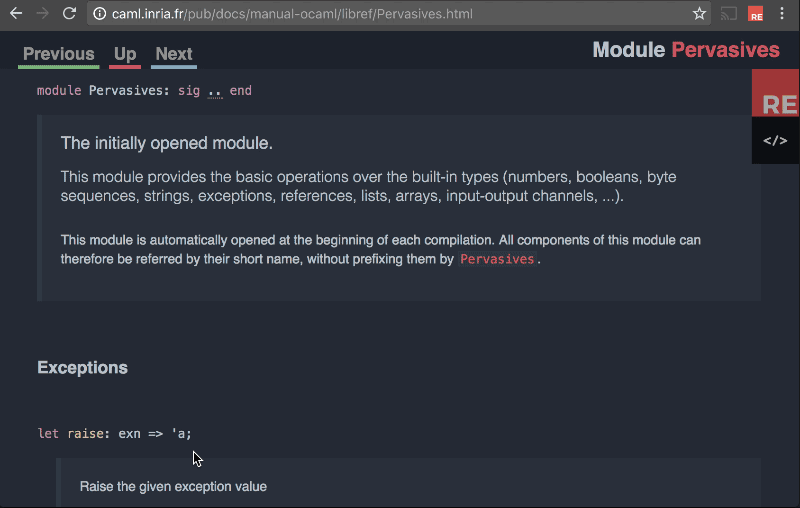Click the red 'Pervasives' inline code word
The width and height of the screenshot is (800, 508).
(x=497, y=259)
